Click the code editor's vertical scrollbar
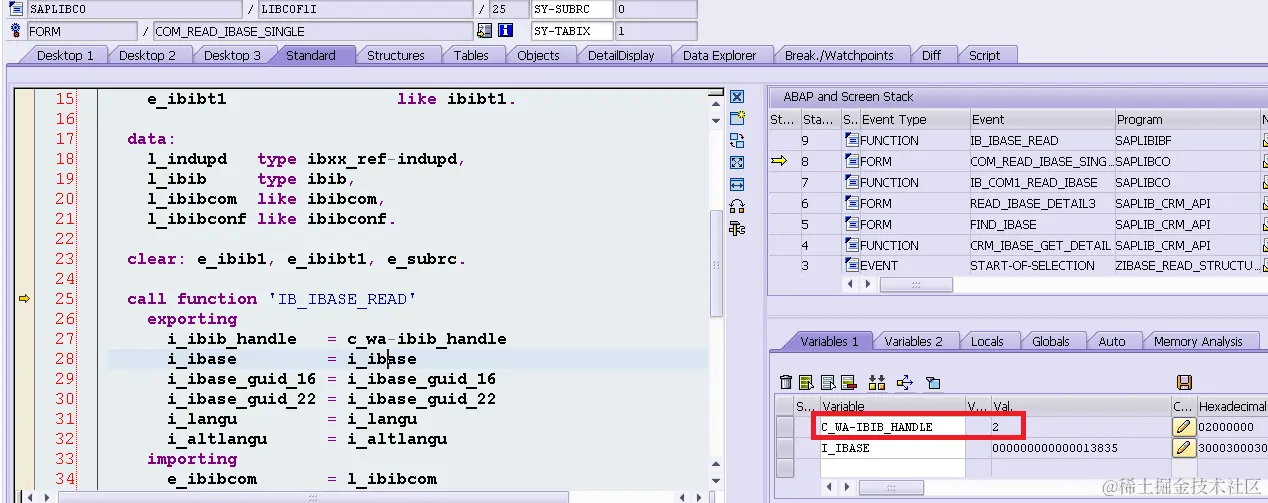1268x503 pixels. 716,265
